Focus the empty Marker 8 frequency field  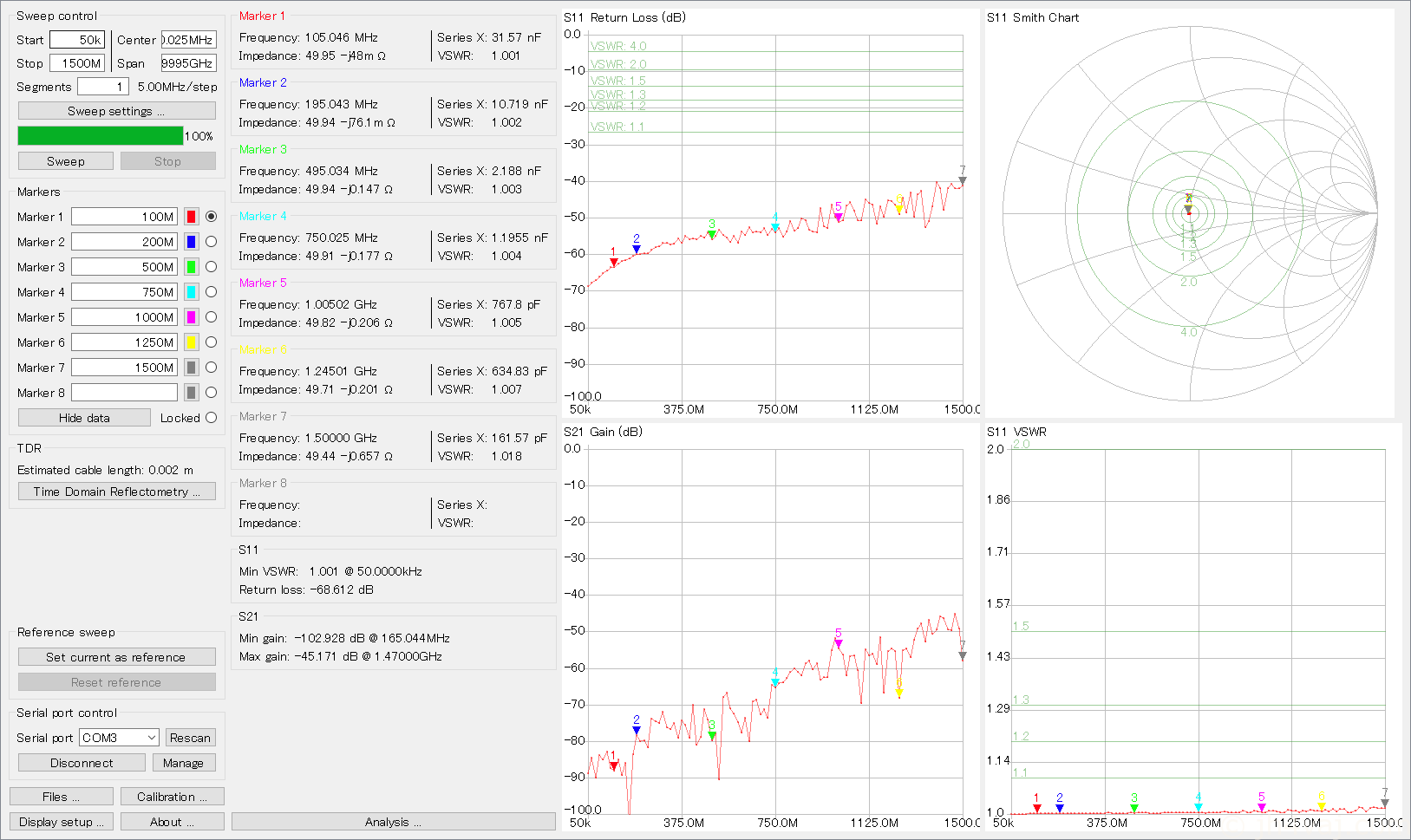pos(124,393)
